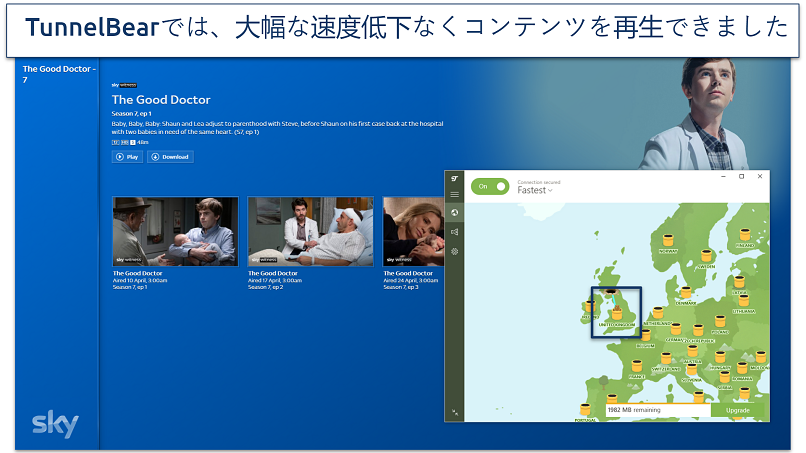This screenshot has width=806, height=453.
Task: Open Season 7 episode 2 thumbnail
Action: tap(310, 231)
